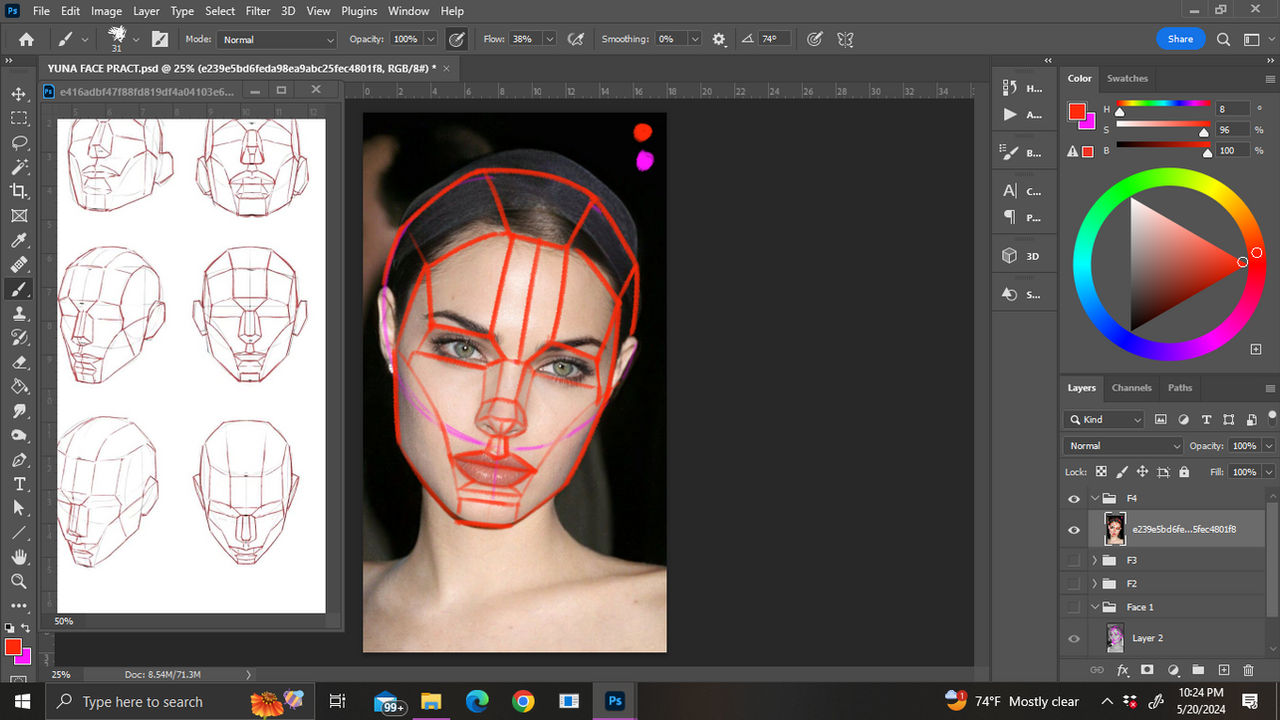Delete layer with the trash icon

tap(1247, 670)
